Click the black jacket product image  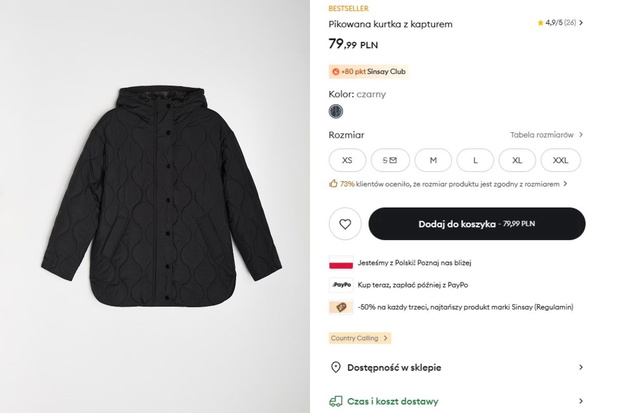click(161, 197)
